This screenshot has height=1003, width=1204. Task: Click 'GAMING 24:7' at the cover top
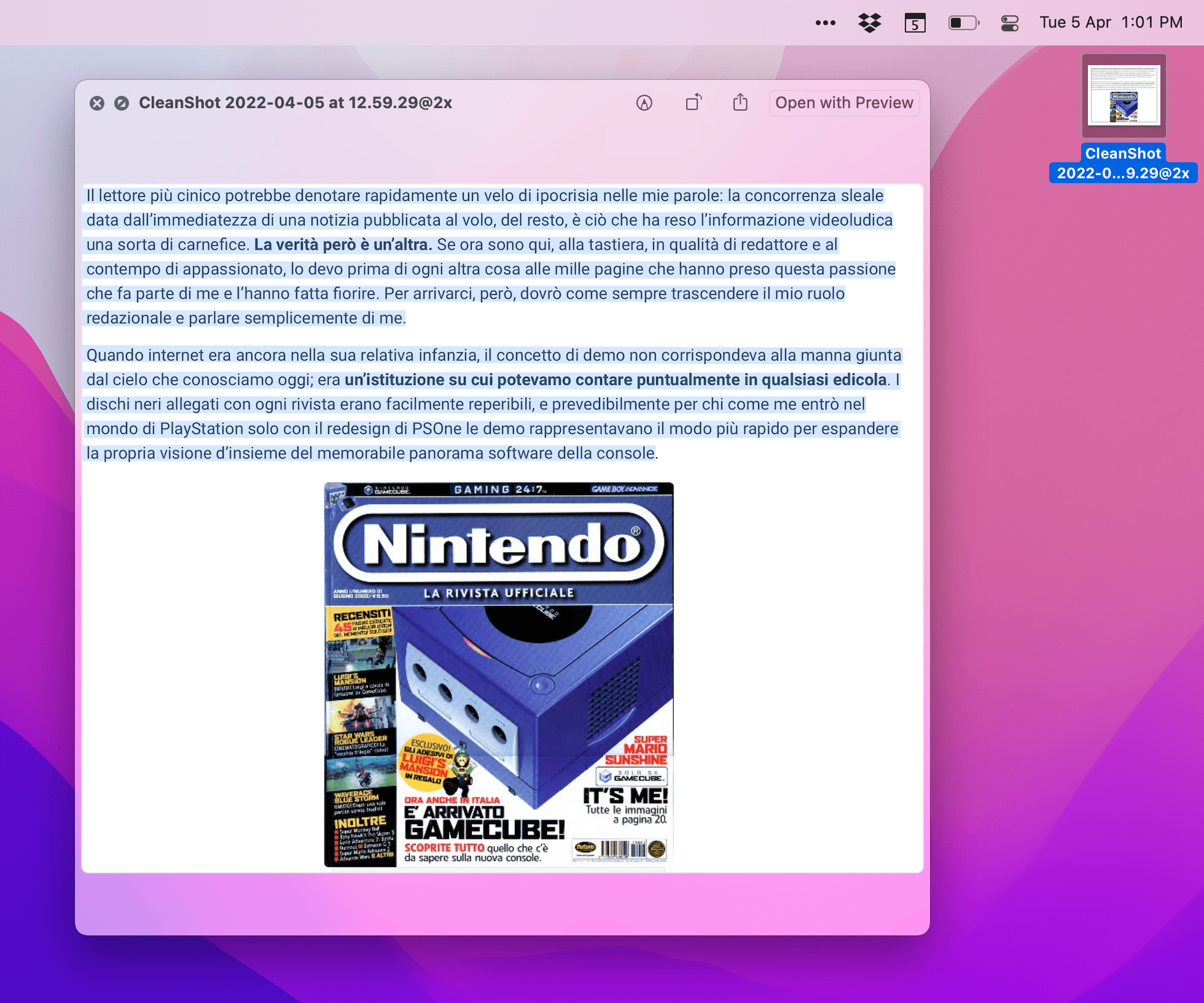point(499,489)
